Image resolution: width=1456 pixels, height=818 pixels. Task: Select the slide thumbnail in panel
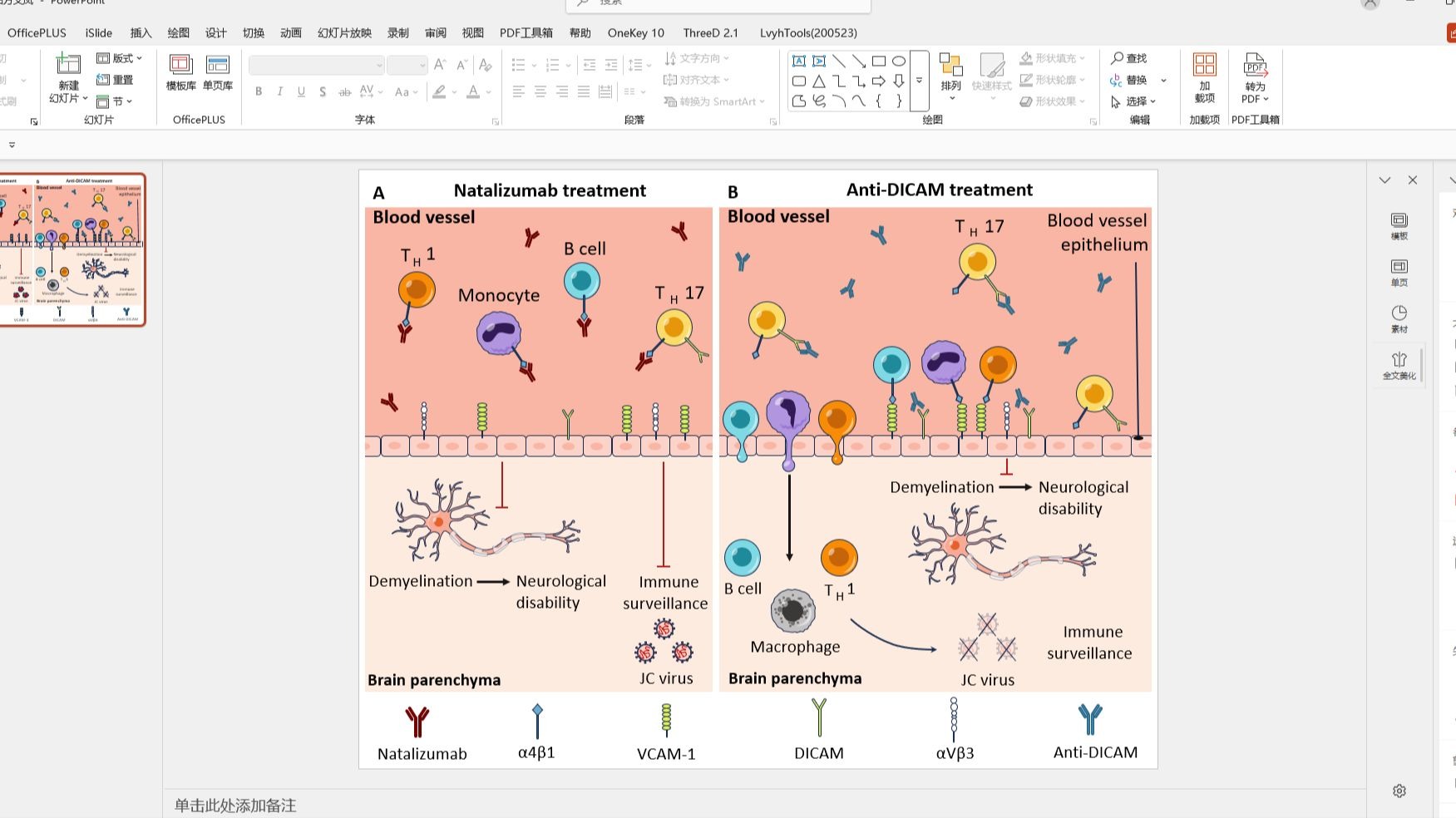[72, 249]
